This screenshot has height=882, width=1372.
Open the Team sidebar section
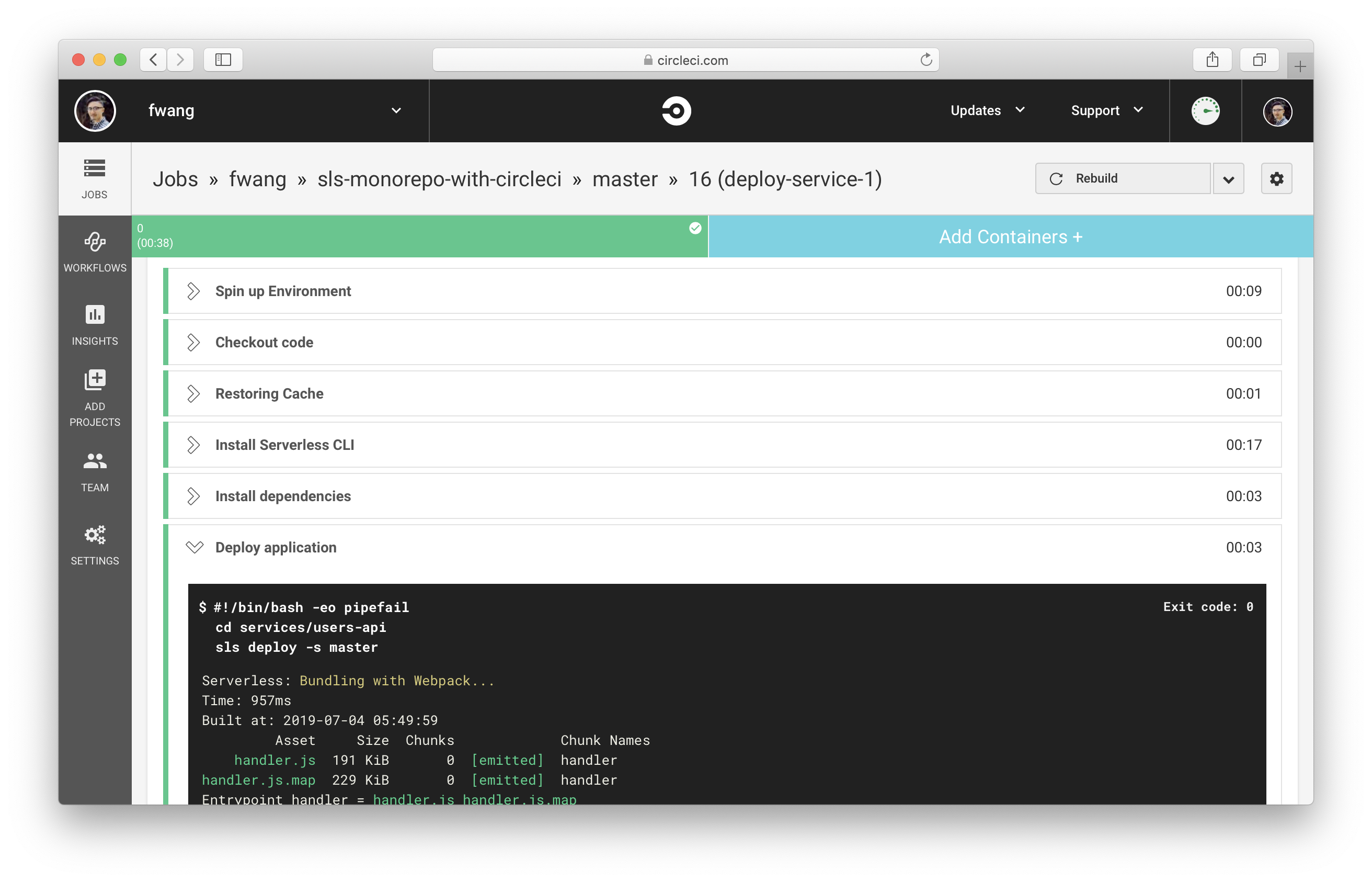[x=95, y=472]
